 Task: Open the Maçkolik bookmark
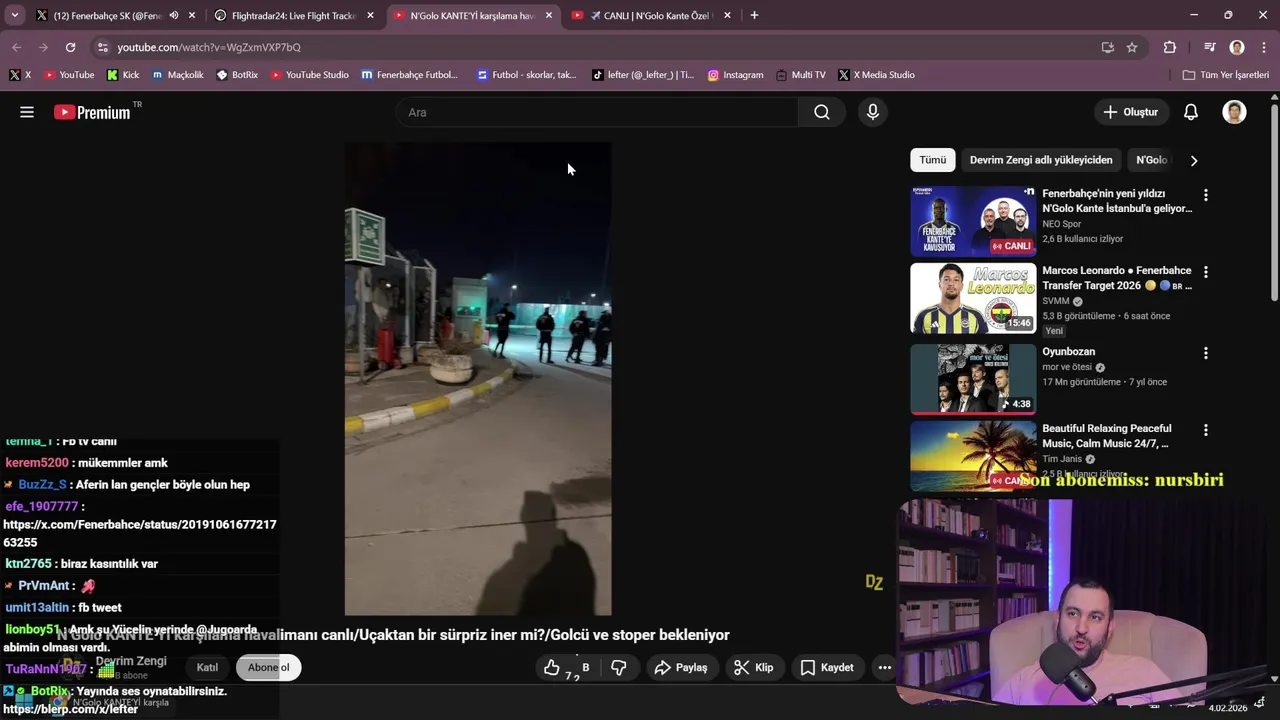177,75
